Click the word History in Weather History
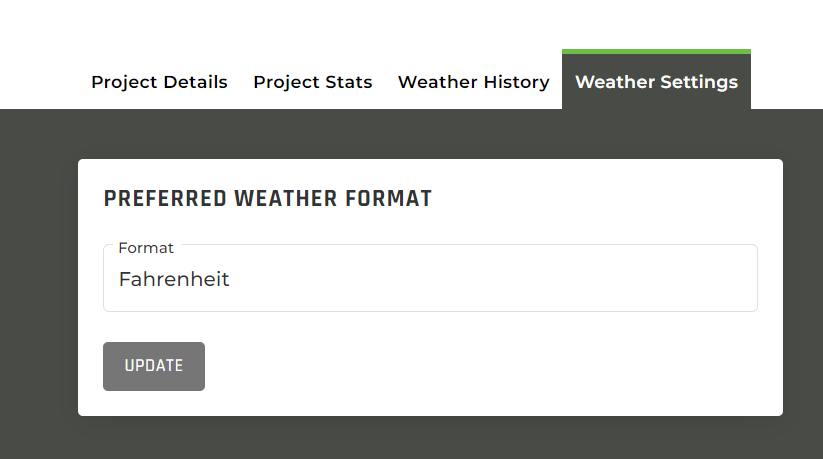 (x=516, y=82)
